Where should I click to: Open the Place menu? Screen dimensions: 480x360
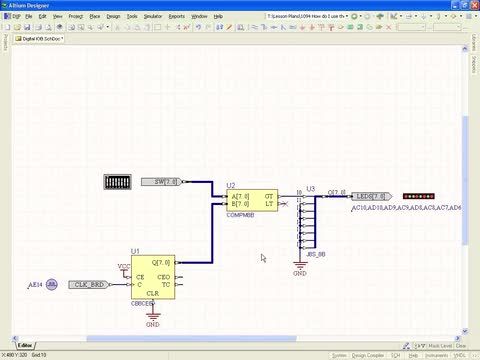click(x=95, y=16)
